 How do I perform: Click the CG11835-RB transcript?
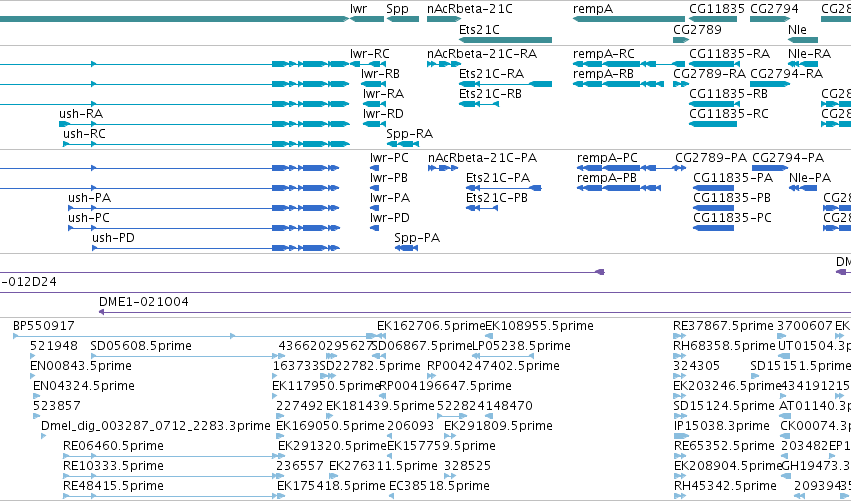pos(713,104)
